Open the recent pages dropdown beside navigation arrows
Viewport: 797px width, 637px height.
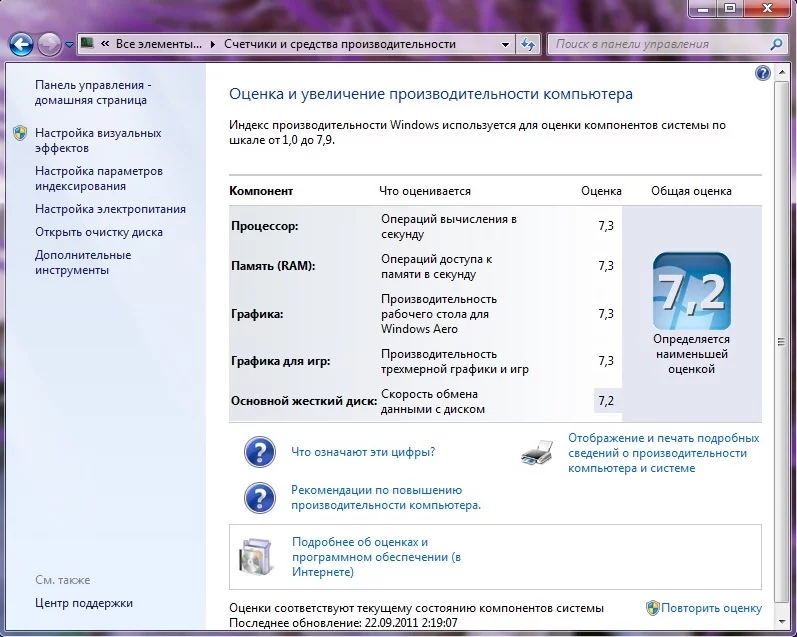(x=69, y=45)
